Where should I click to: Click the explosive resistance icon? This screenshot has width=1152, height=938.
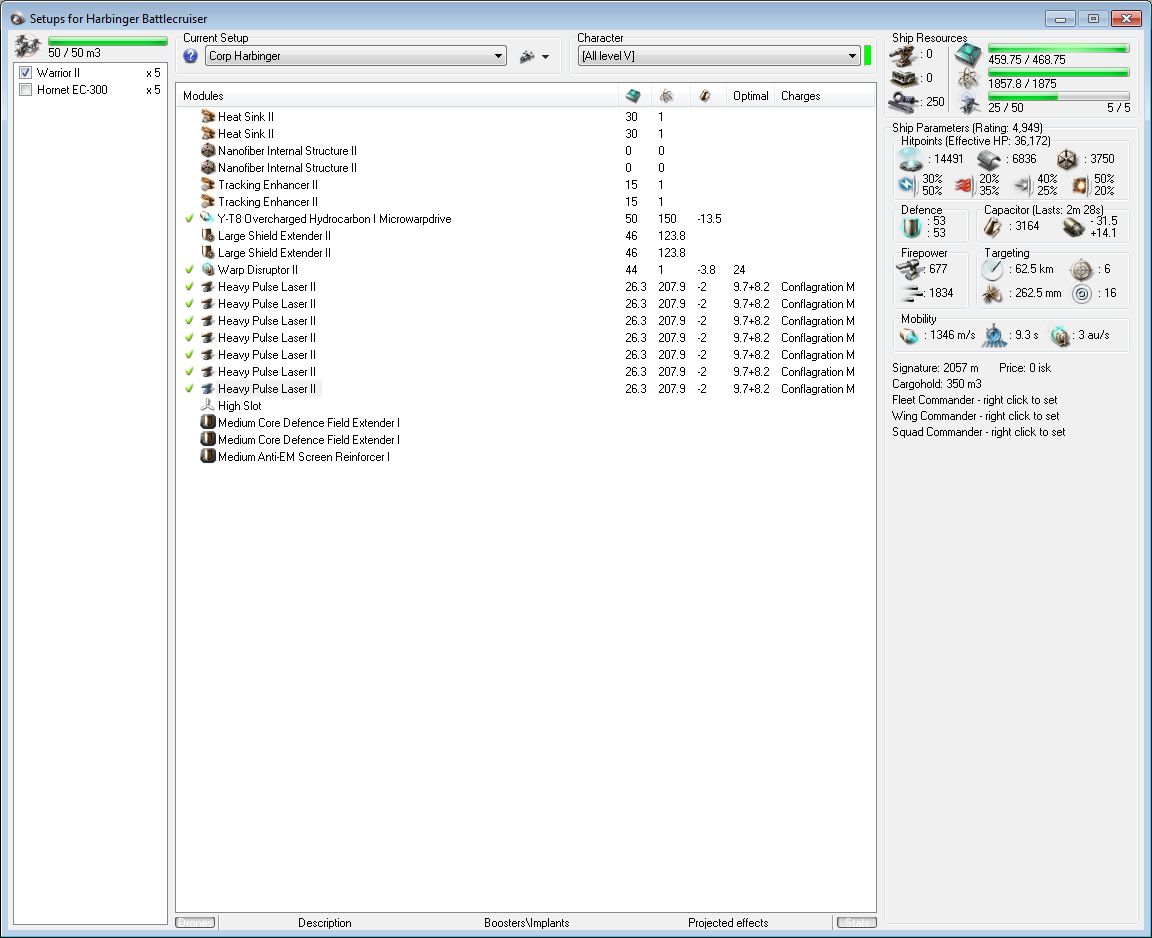(x=1080, y=185)
